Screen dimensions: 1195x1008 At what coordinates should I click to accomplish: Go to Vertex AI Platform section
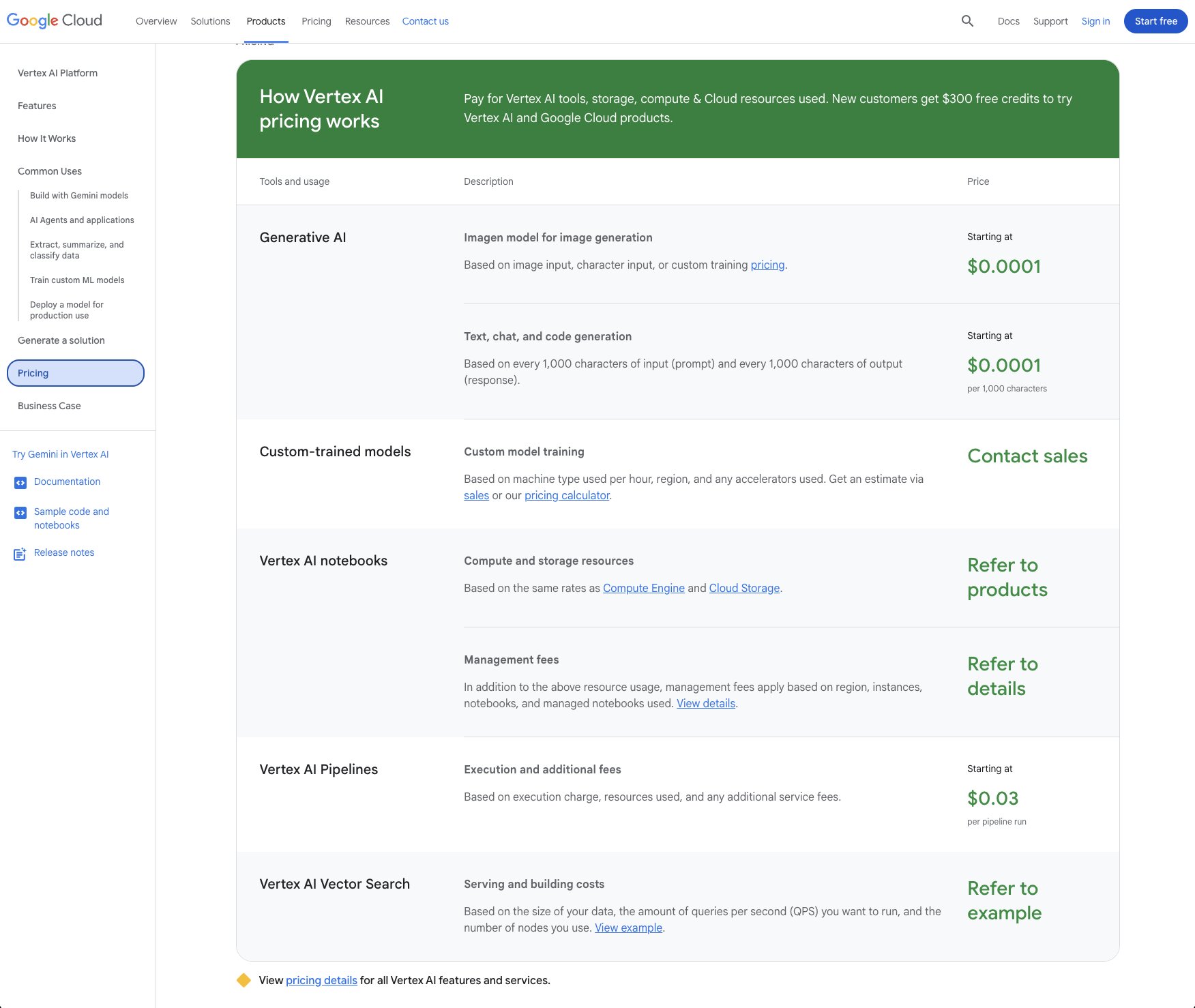click(58, 73)
